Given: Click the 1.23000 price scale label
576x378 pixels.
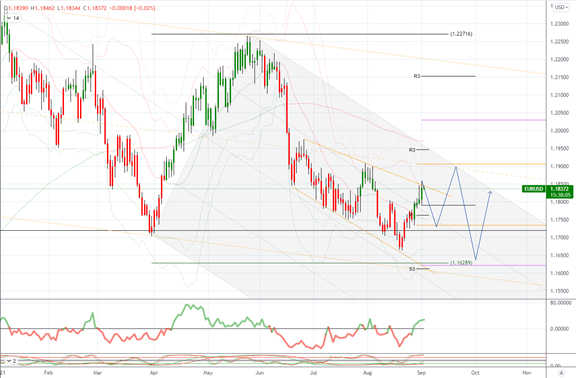Looking at the screenshot, I should tap(558, 24).
